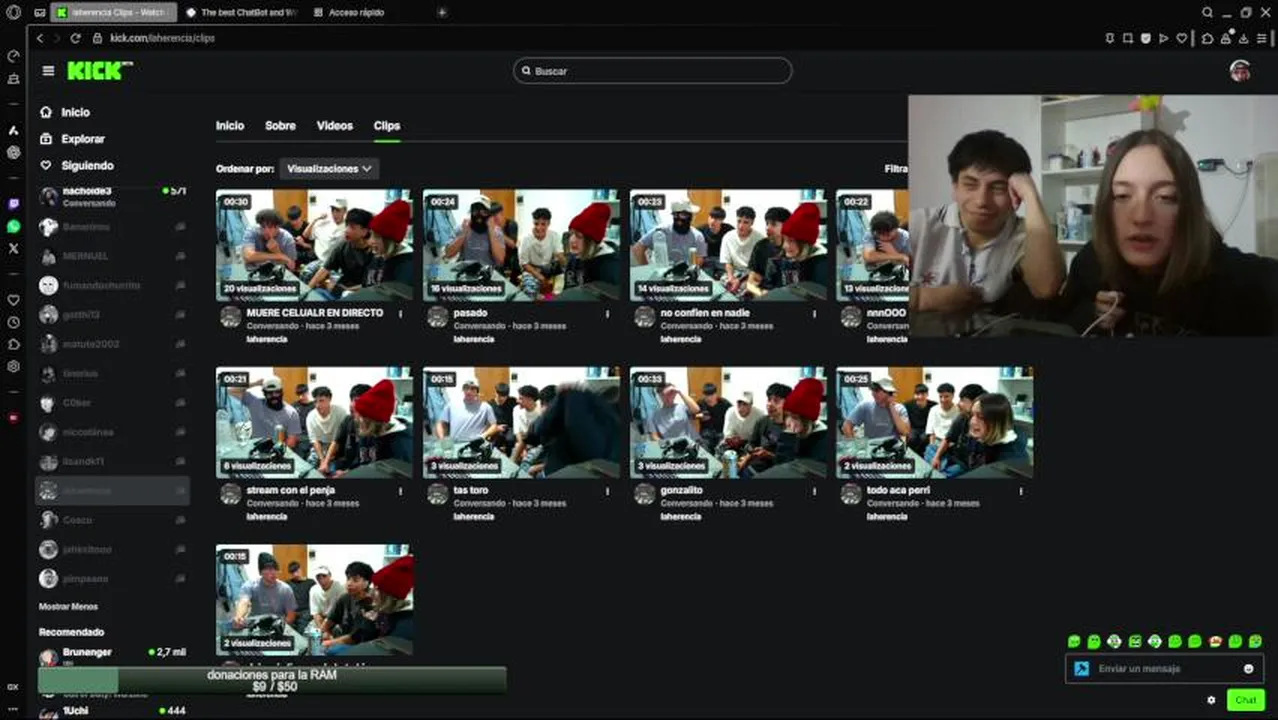Click the first green chat emote
The width and height of the screenshot is (1278, 720).
[x=1074, y=641]
